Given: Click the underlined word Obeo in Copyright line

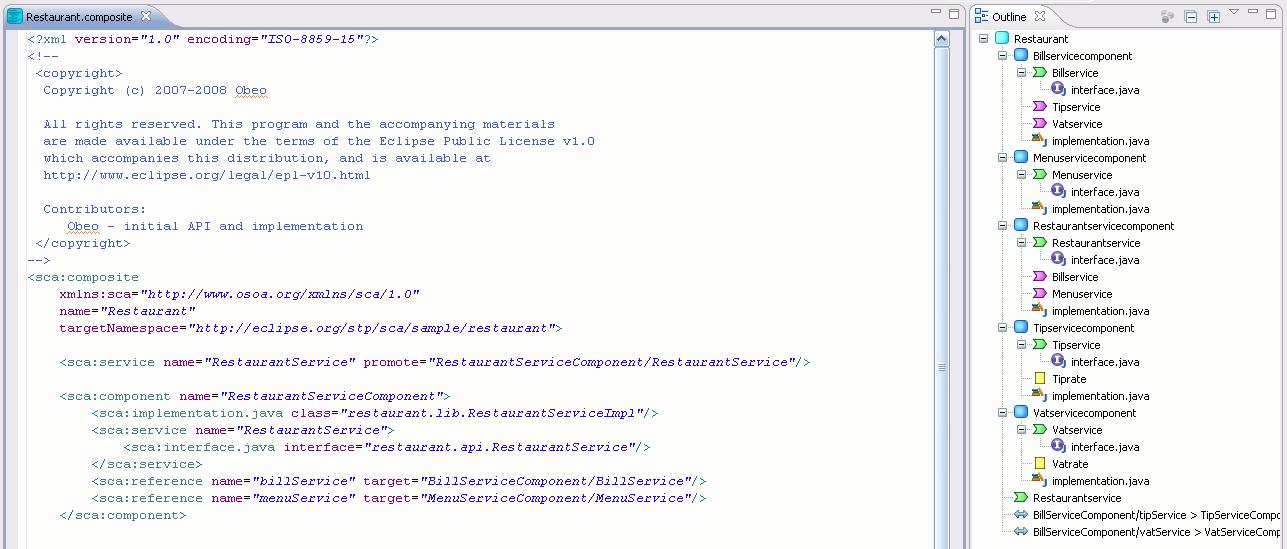Looking at the screenshot, I should click(251, 90).
